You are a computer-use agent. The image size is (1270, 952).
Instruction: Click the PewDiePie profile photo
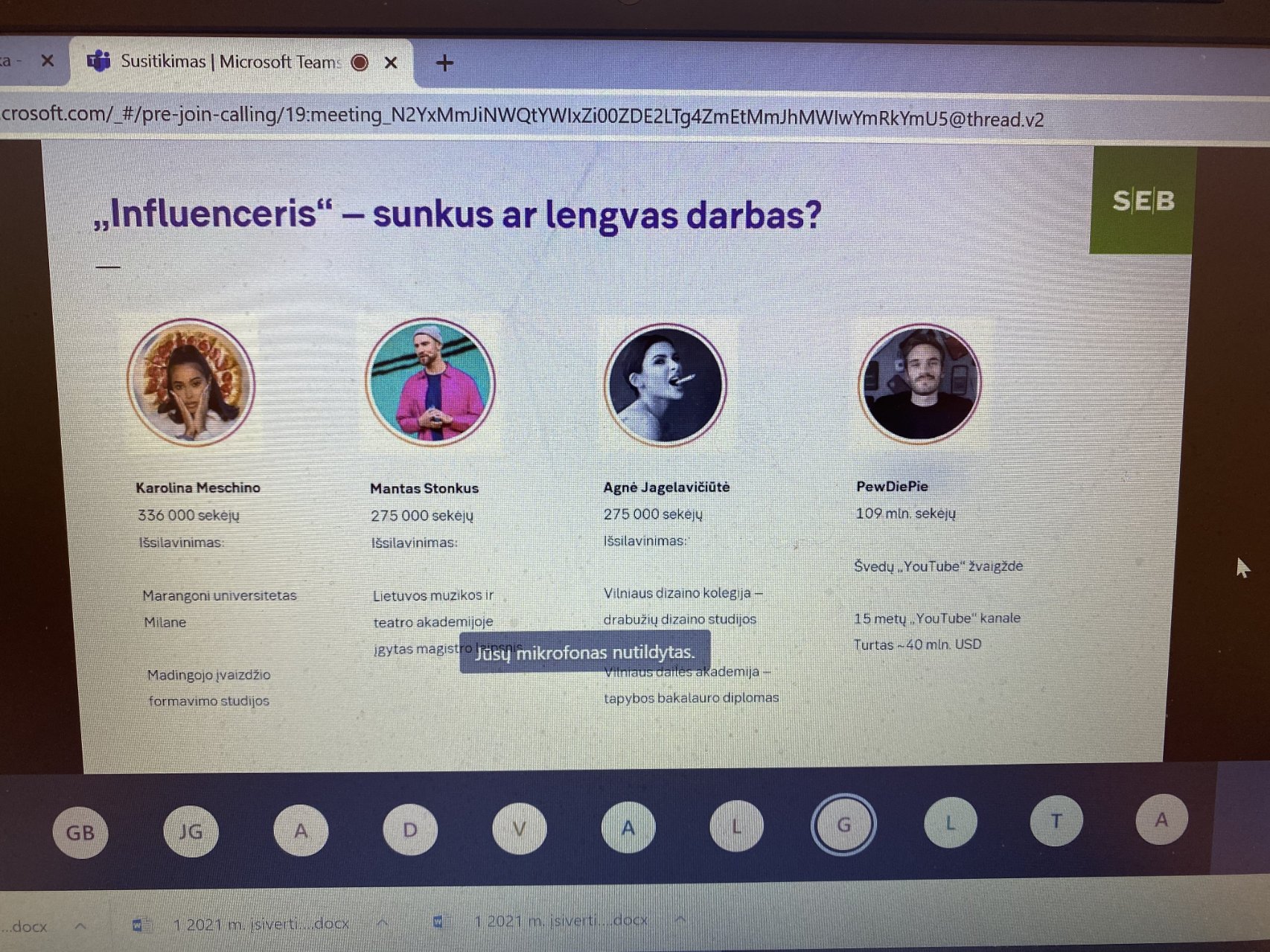920,383
